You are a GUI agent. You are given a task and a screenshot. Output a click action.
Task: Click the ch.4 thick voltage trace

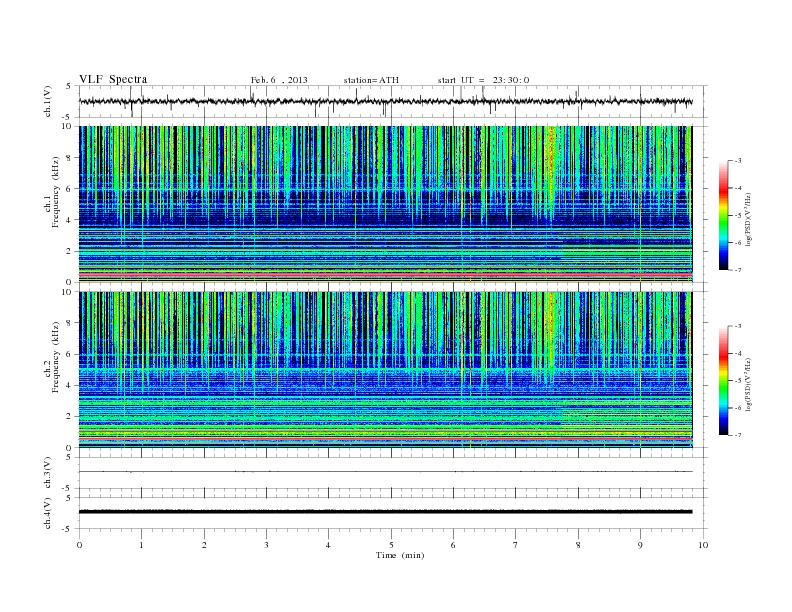(x=385, y=512)
